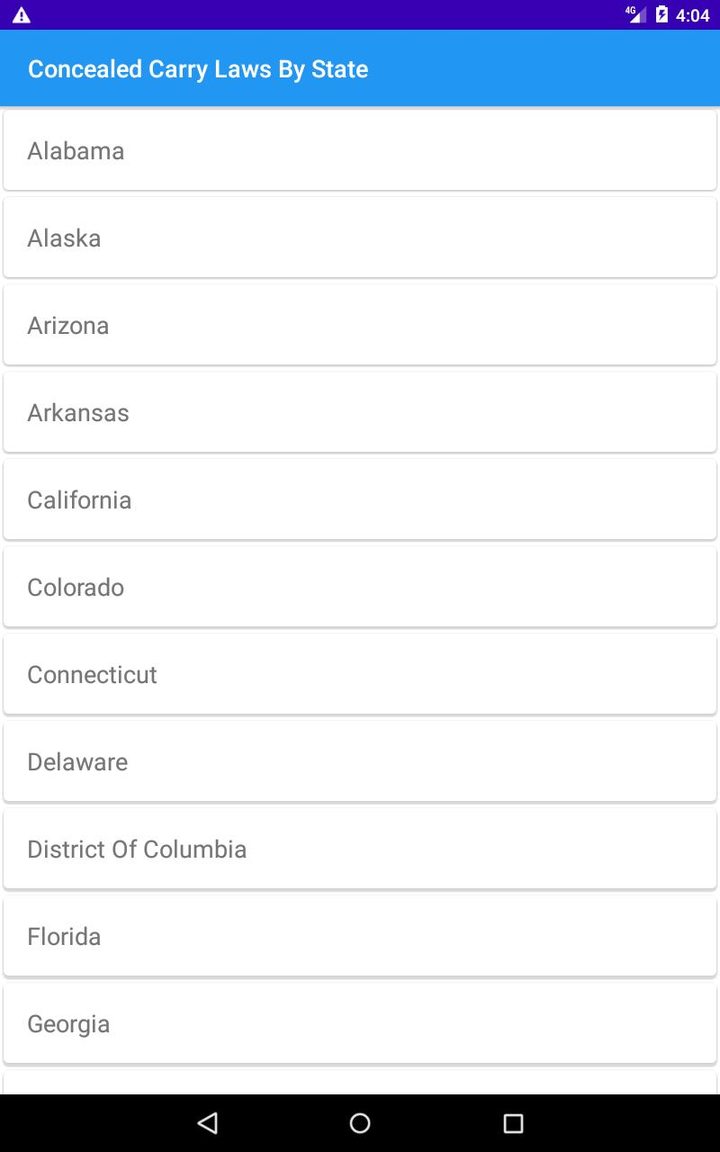720x1152 pixels.
Task: Tap the Android back navigation icon
Action: click(208, 1123)
